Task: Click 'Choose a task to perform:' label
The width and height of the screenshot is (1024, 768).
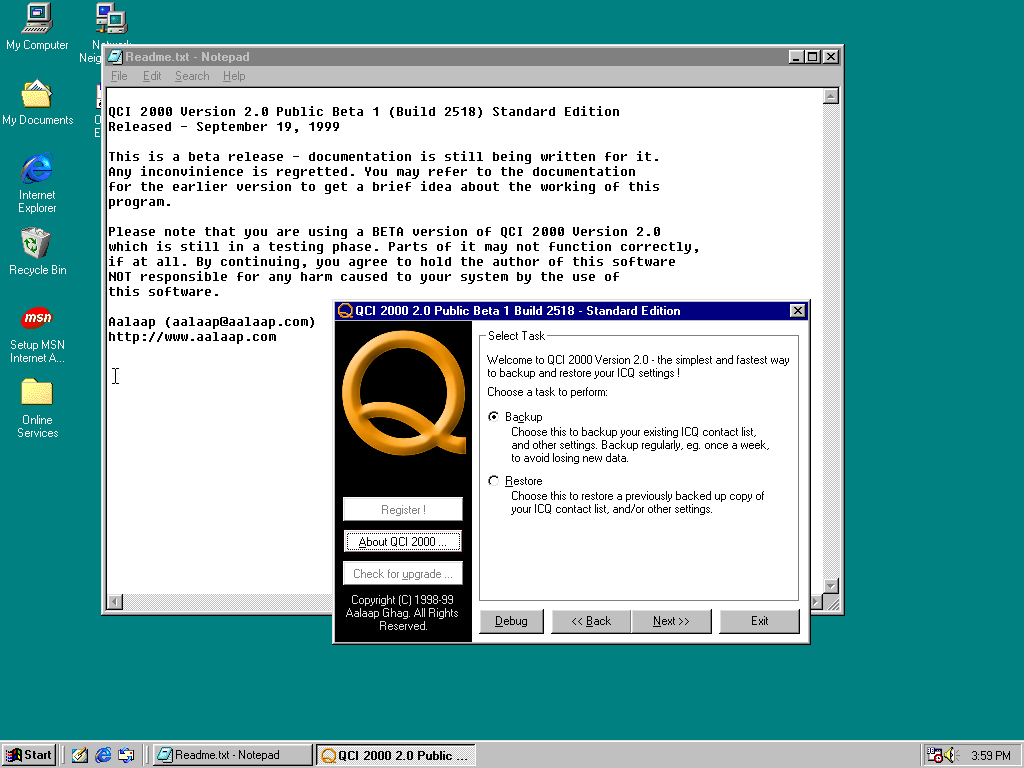Action: point(547,392)
